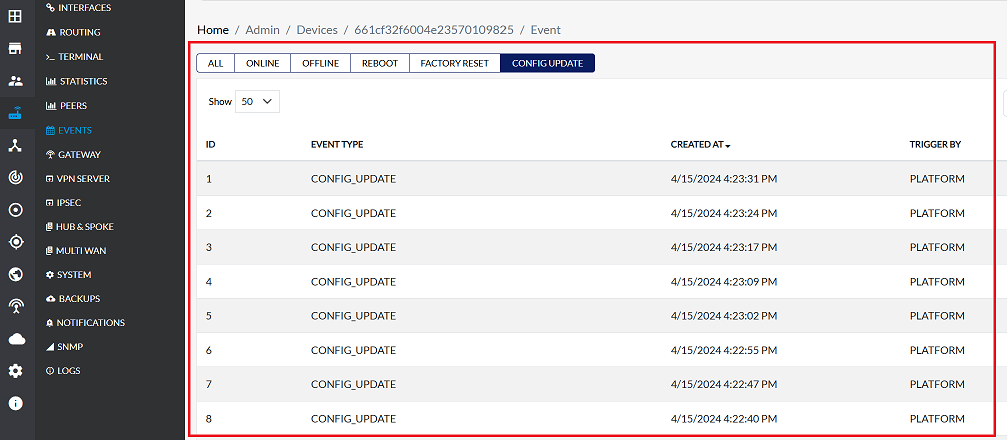Open device ID 661cf32f6004e23570109825 breadcrumb

pos(434,30)
